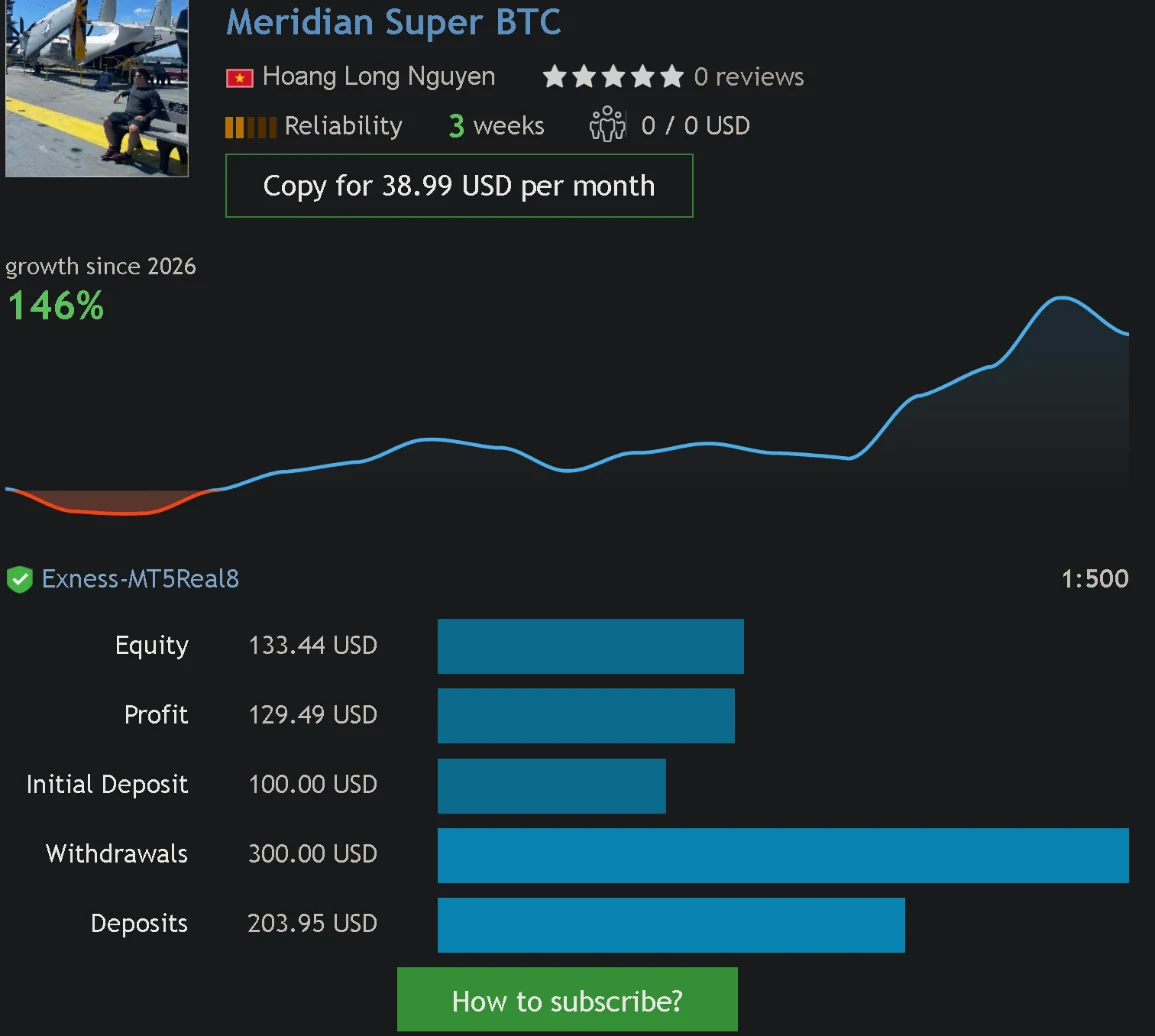Click the green verified shield icon
The width and height of the screenshot is (1155, 1036).
(20, 580)
